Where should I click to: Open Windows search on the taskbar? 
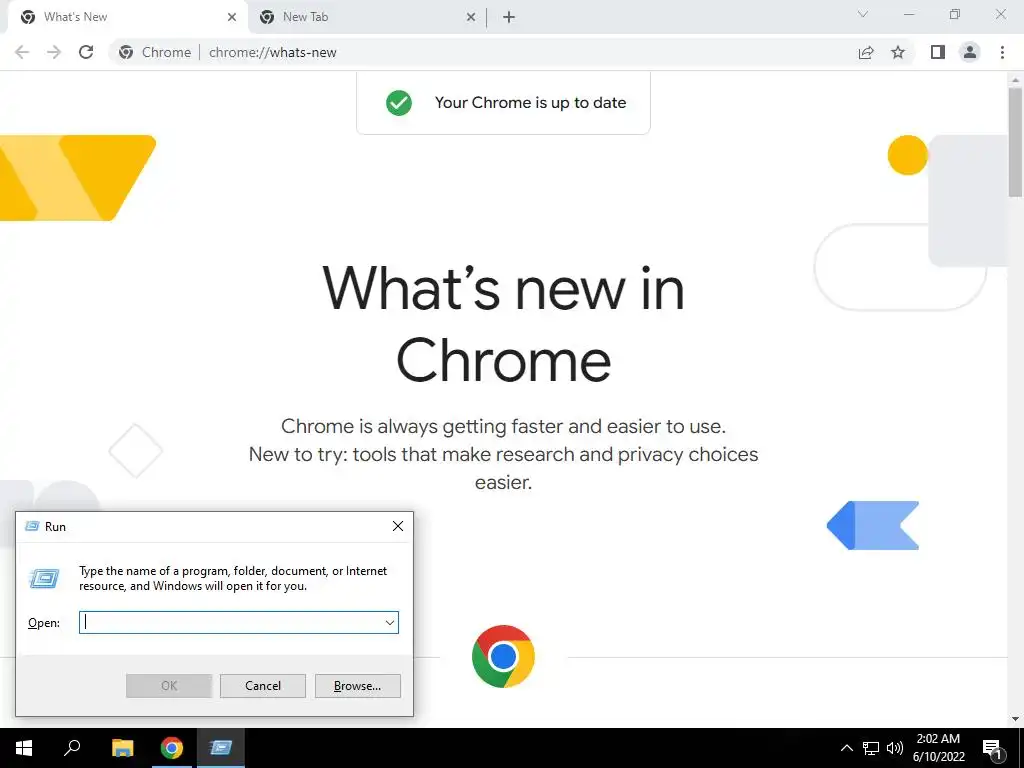[x=72, y=748]
